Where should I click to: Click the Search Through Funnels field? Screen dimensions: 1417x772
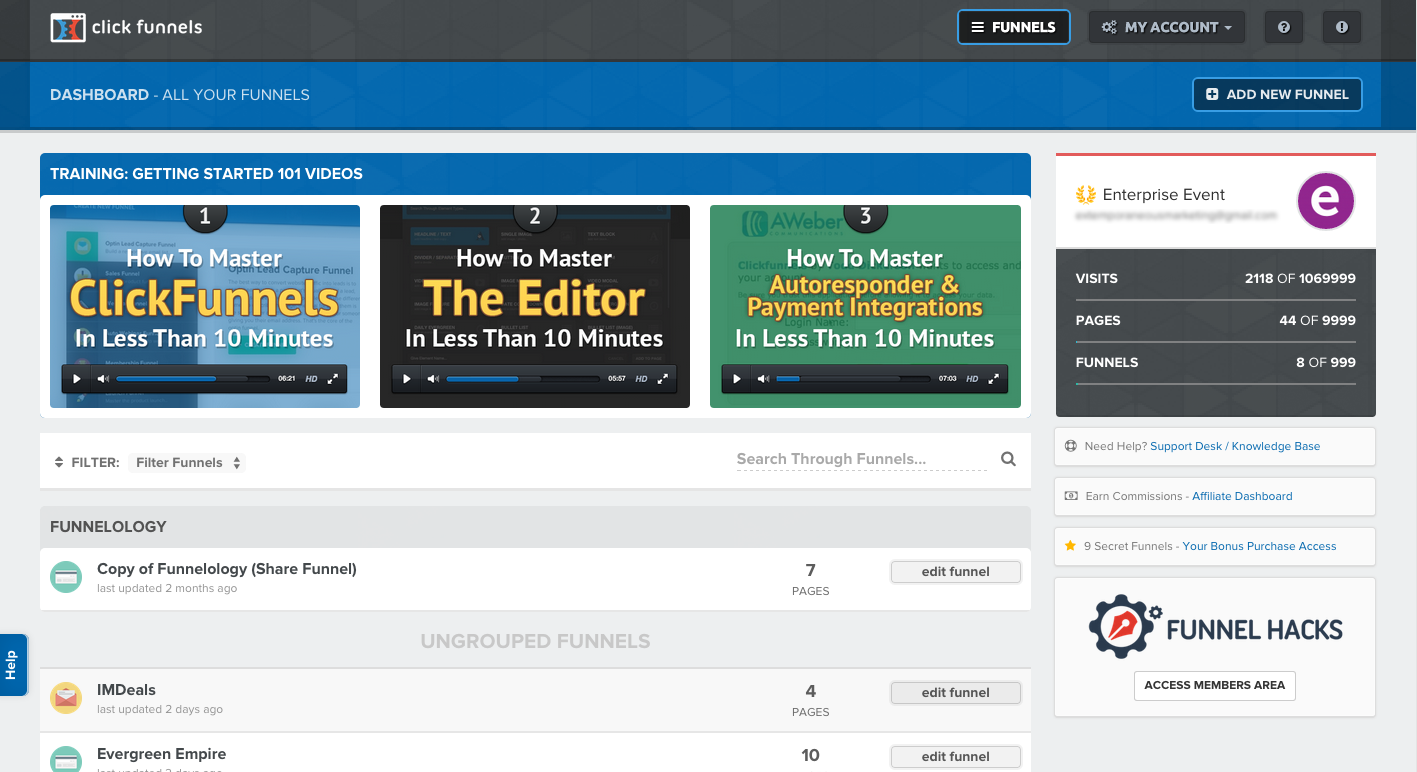(x=862, y=459)
